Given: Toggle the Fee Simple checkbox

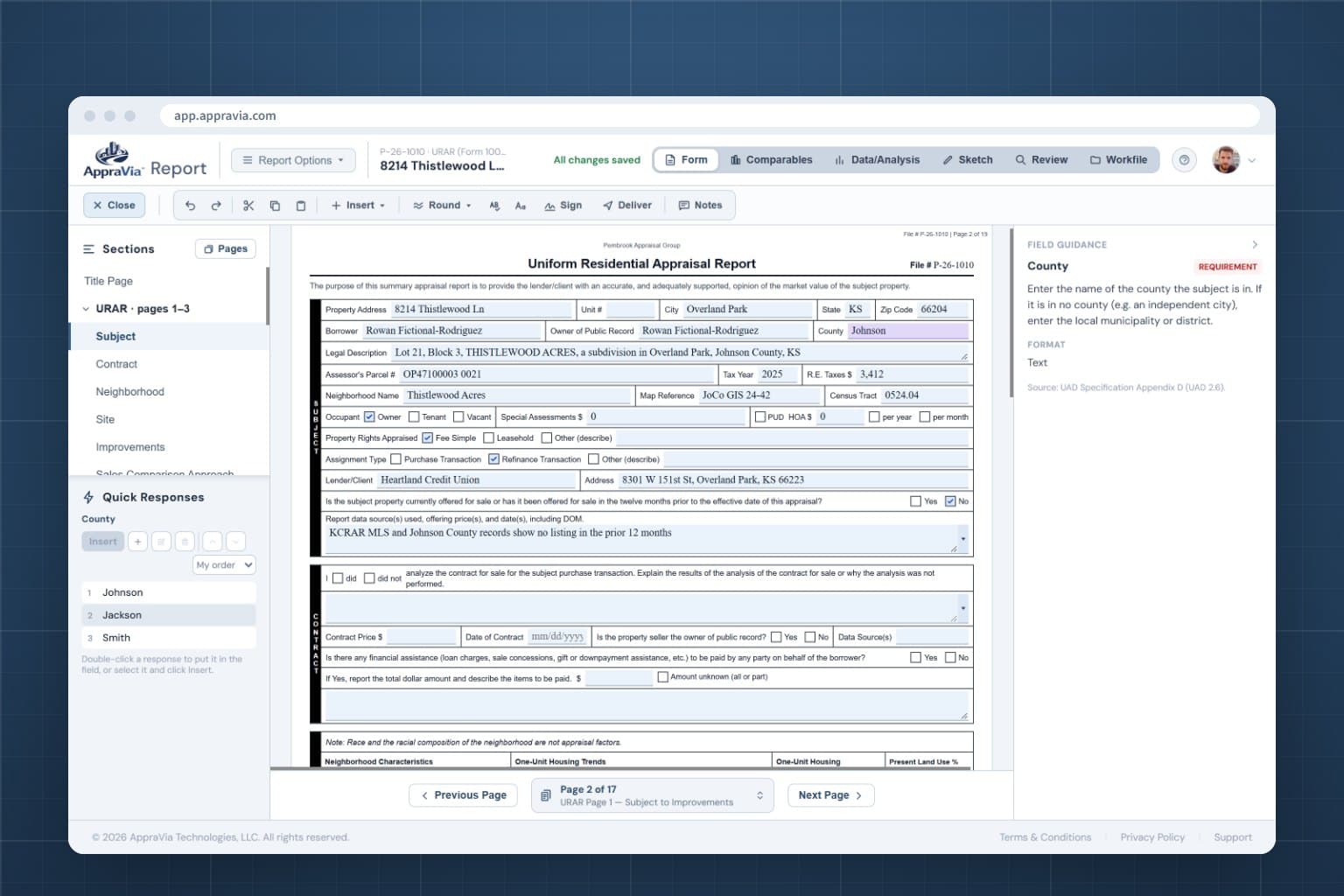Looking at the screenshot, I should pos(427,437).
